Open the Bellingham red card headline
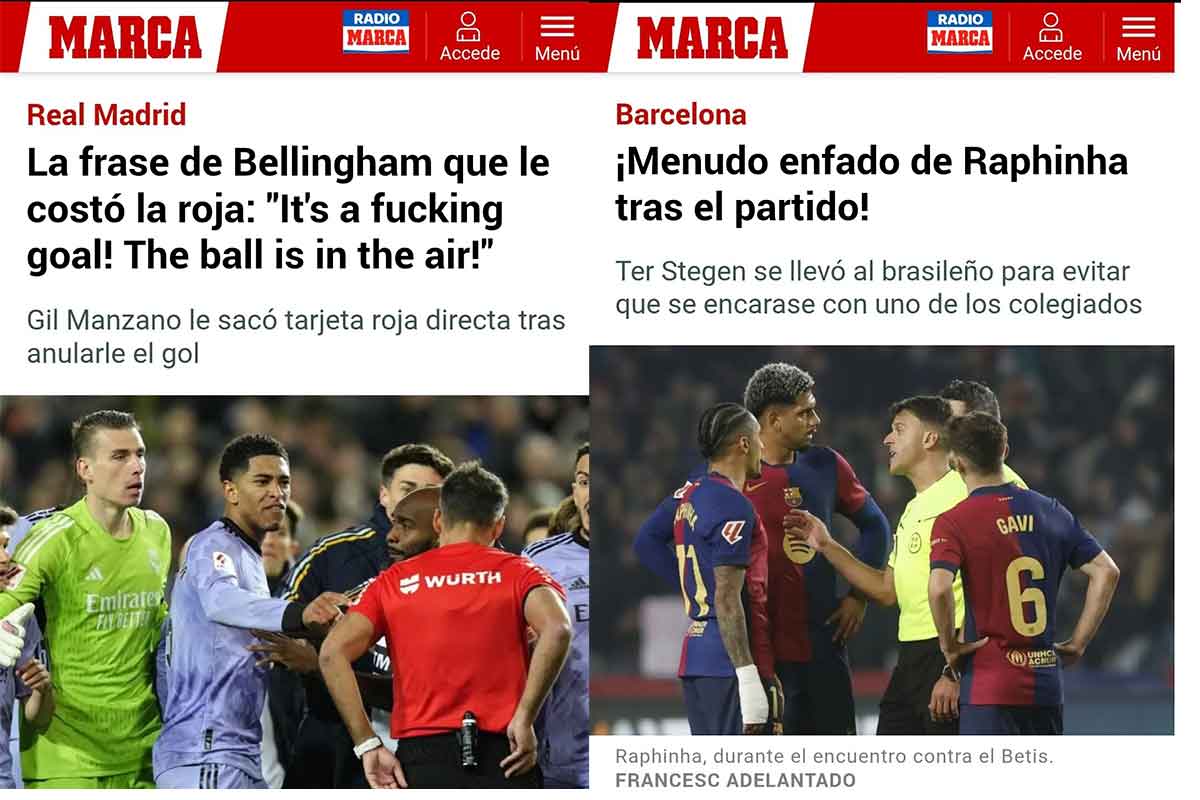This screenshot has height=800, width=1200. 288,210
